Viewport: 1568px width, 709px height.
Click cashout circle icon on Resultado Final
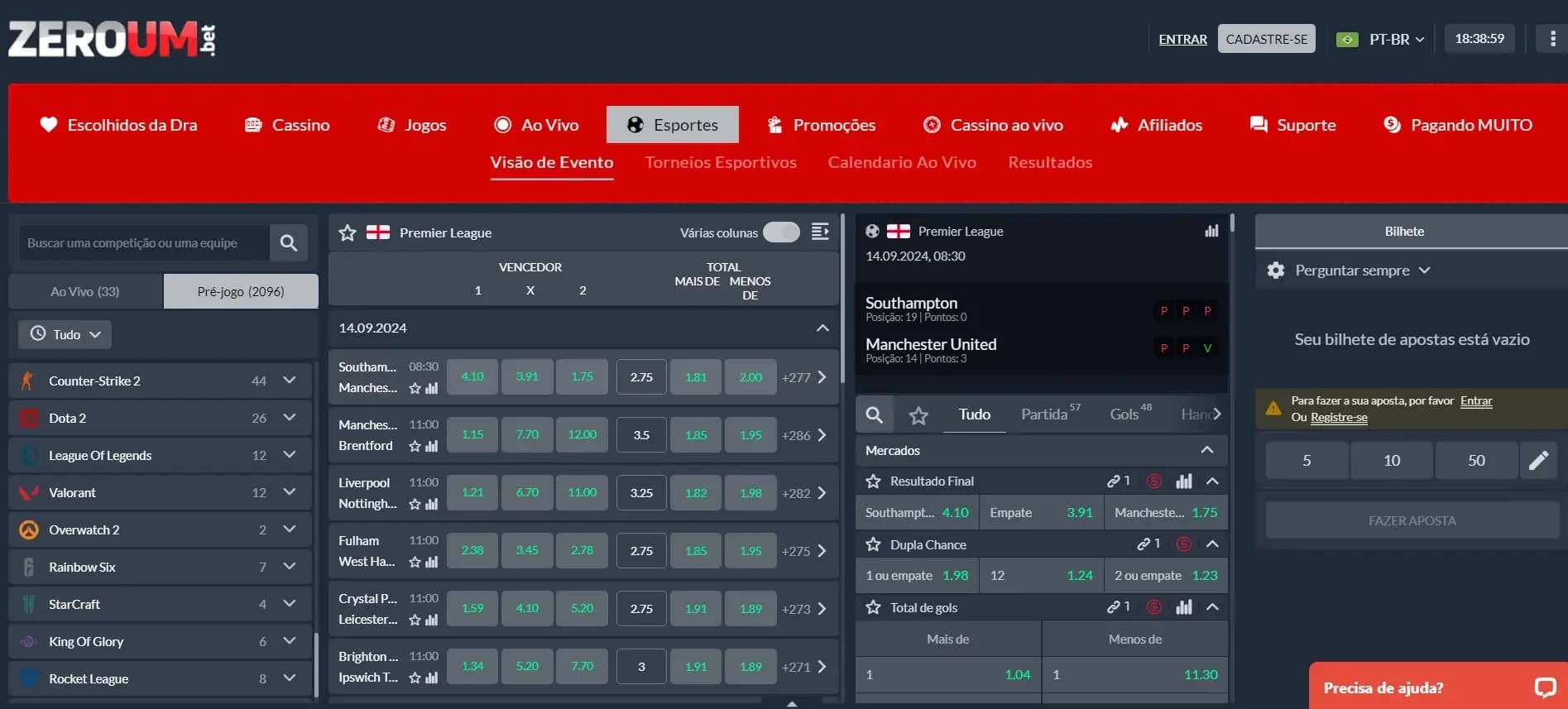pos(1154,481)
